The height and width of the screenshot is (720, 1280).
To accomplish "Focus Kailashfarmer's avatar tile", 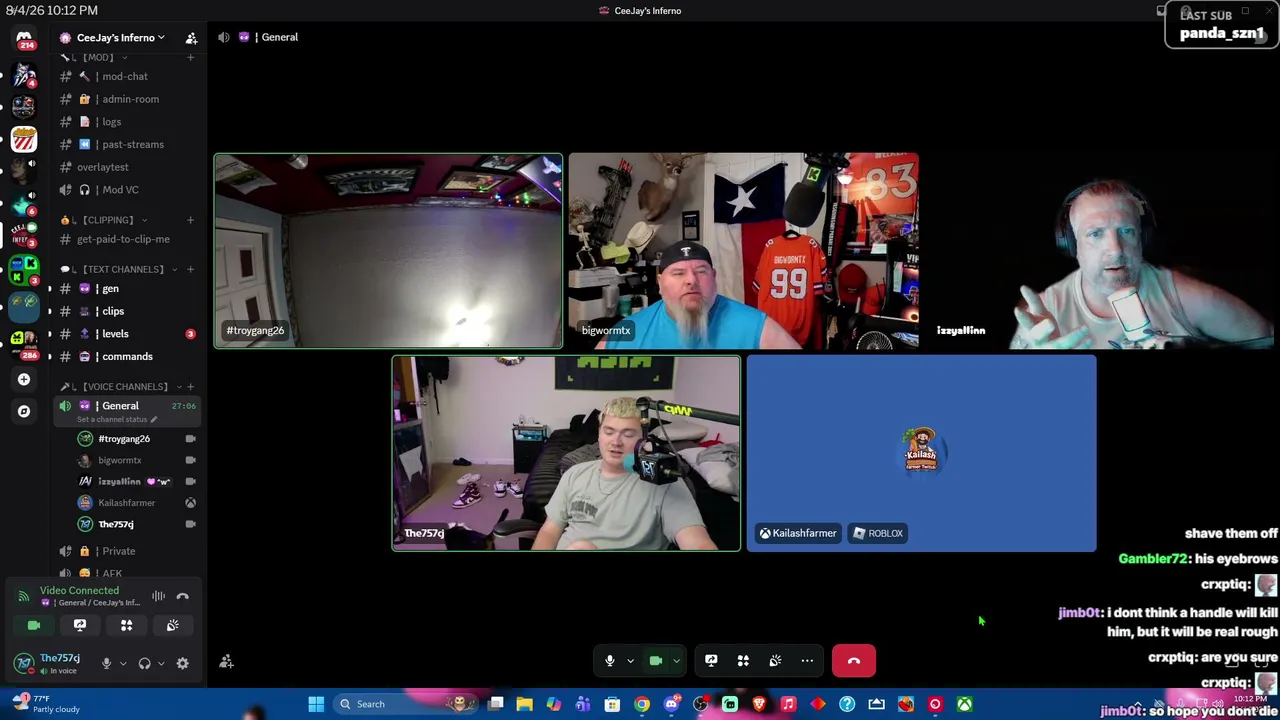I will pyautogui.click(x=921, y=453).
